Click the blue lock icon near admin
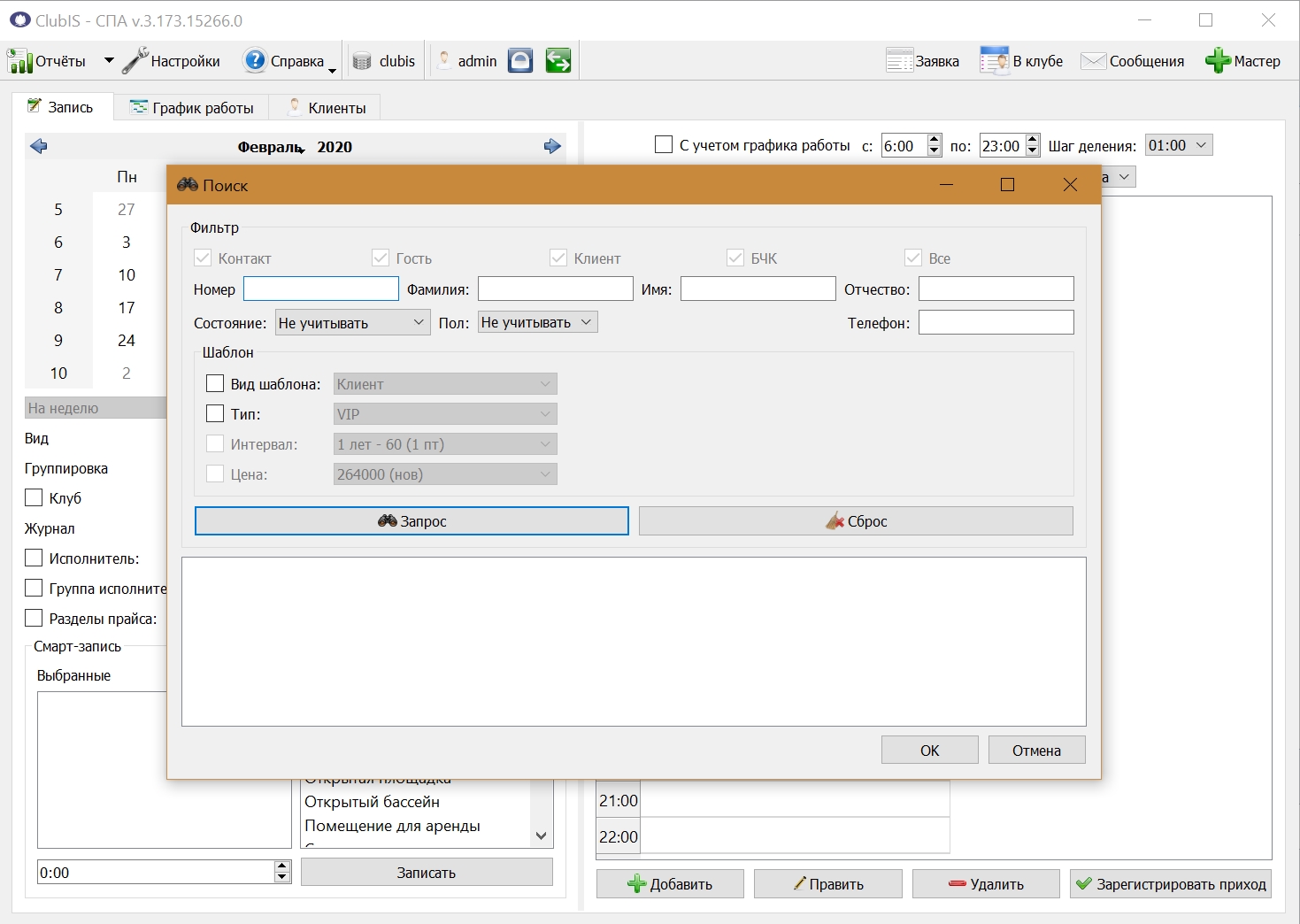This screenshot has height=924, width=1300. [520, 60]
